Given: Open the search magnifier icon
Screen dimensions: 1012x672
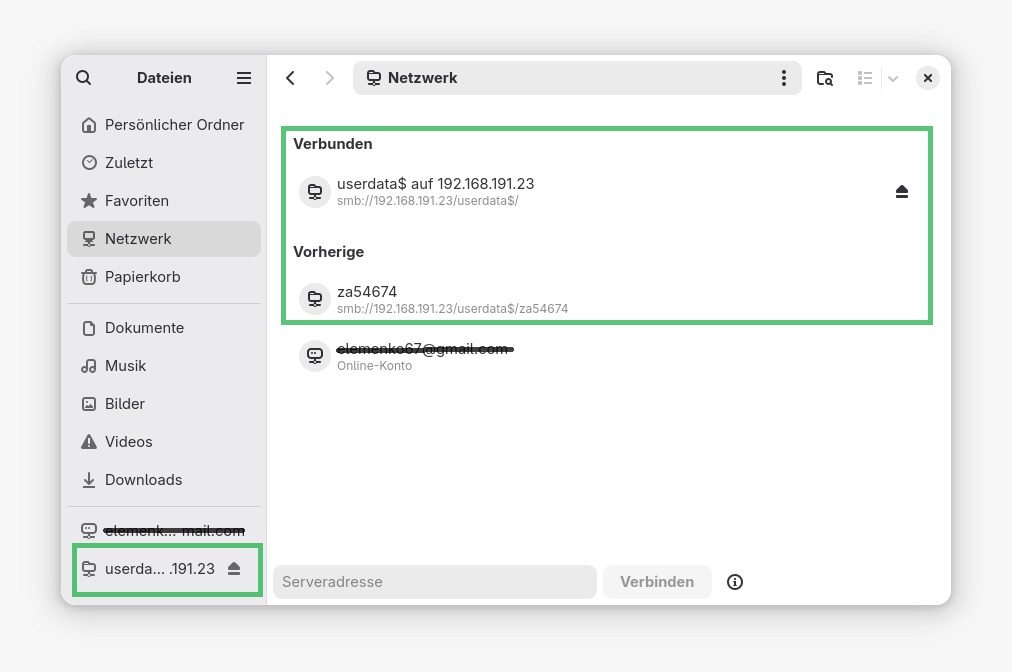Looking at the screenshot, I should coord(83,78).
